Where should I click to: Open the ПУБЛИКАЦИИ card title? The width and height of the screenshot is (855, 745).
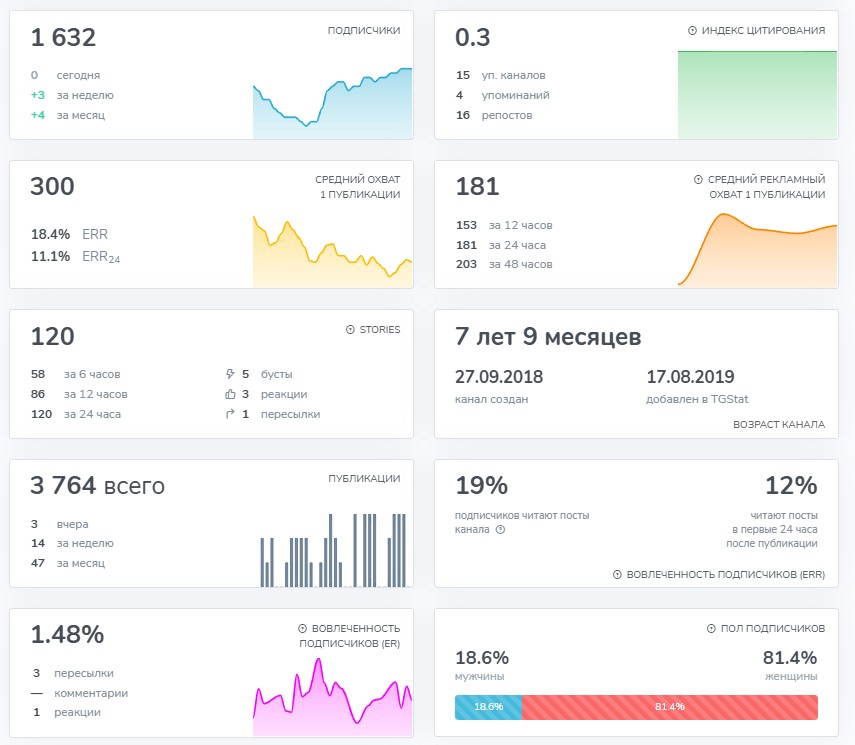tap(364, 478)
